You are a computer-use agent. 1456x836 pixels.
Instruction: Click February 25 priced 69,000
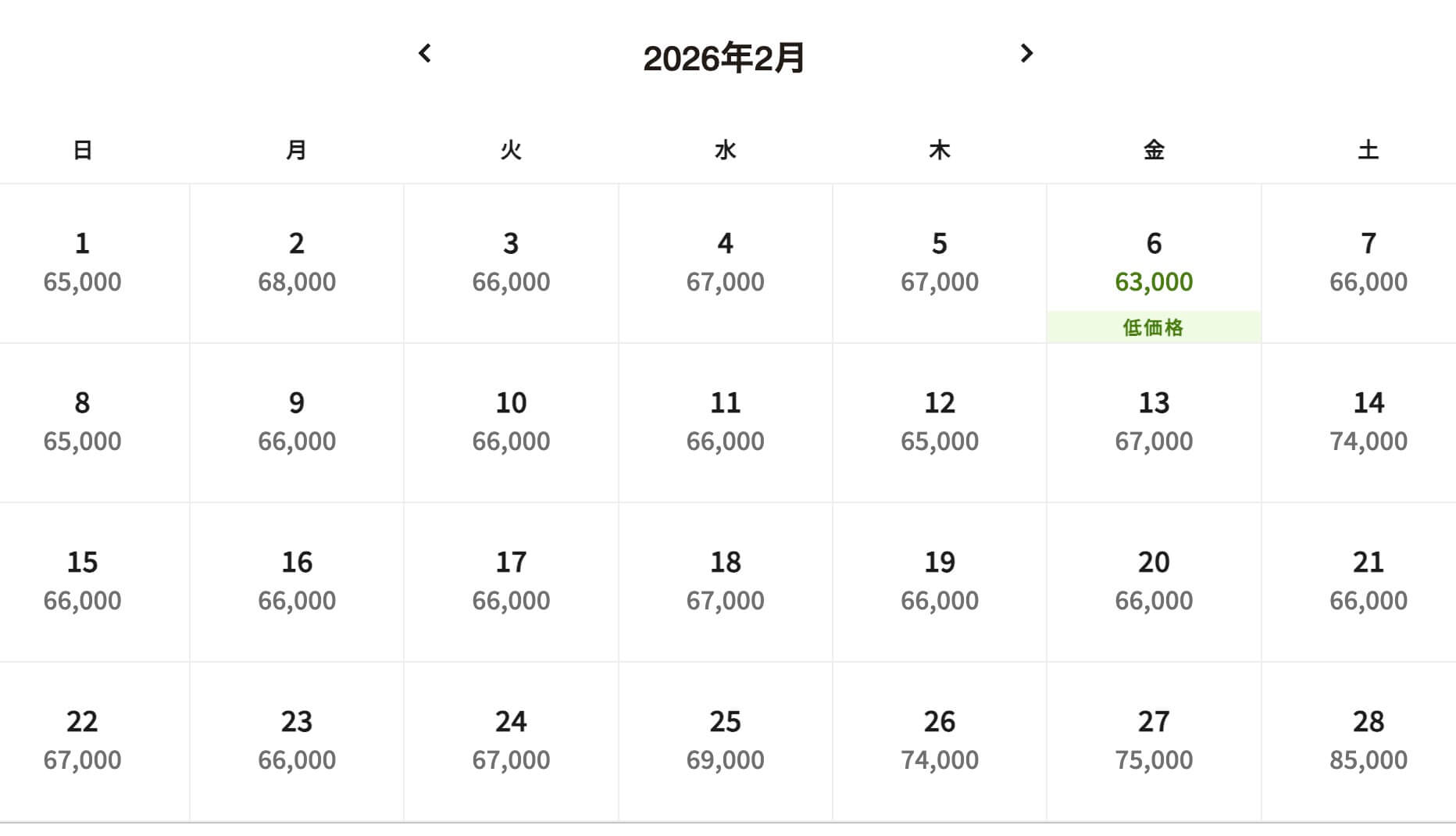click(x=726, y=738)
